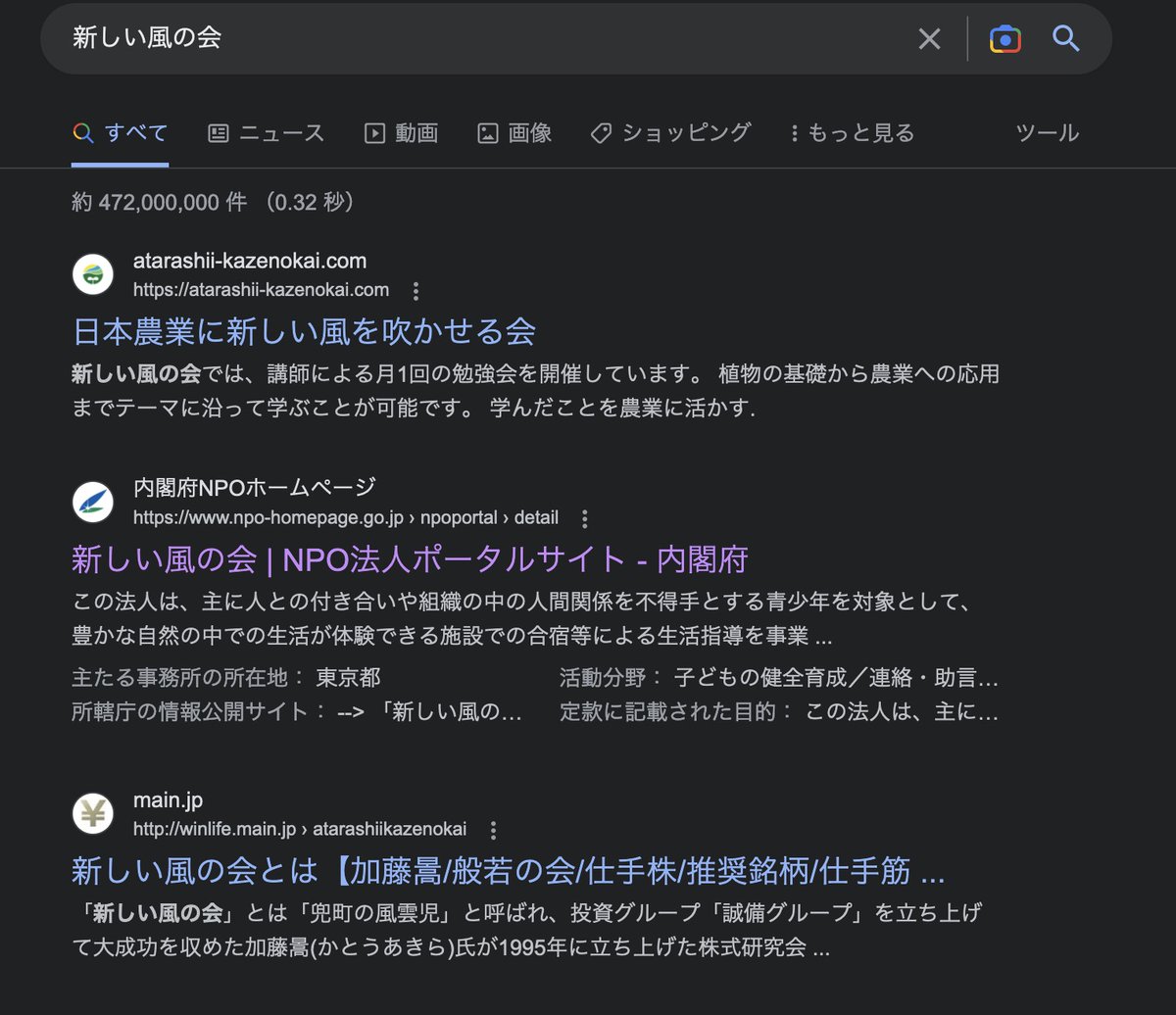
Task: Click the atarashii-kazenokai.com site favicon
Action: [x=93, y=274]
